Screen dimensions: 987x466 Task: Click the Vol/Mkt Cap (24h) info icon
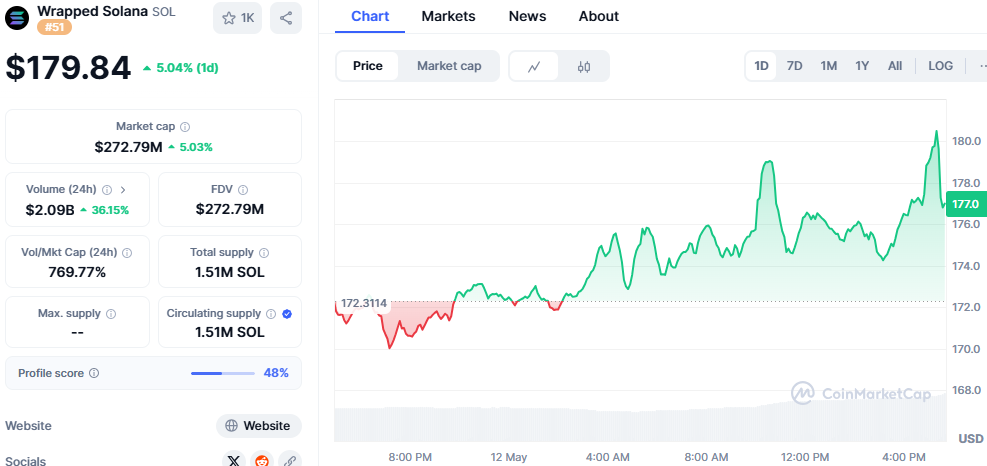[127, 253]
